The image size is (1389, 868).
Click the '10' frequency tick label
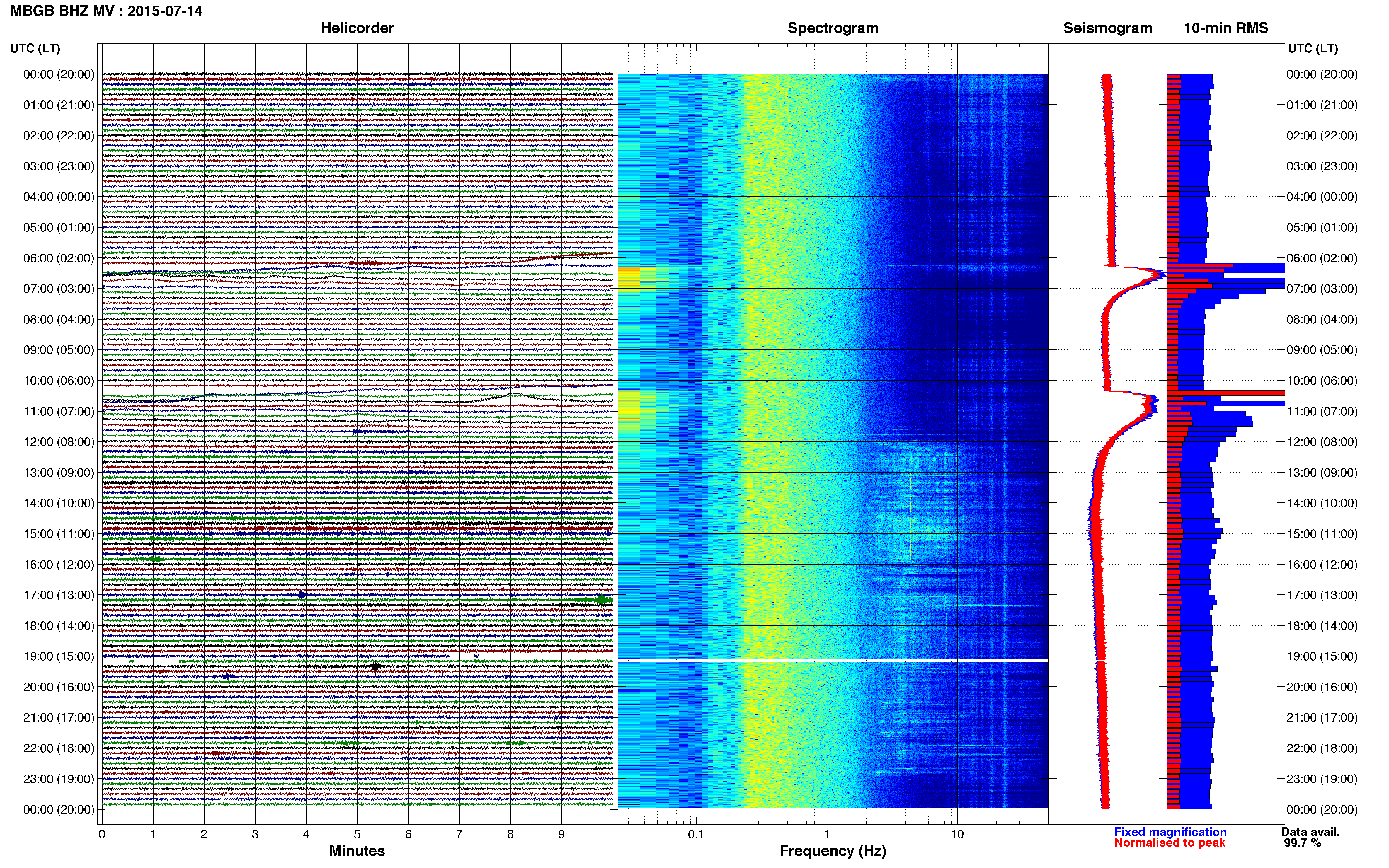pos(957,834)
